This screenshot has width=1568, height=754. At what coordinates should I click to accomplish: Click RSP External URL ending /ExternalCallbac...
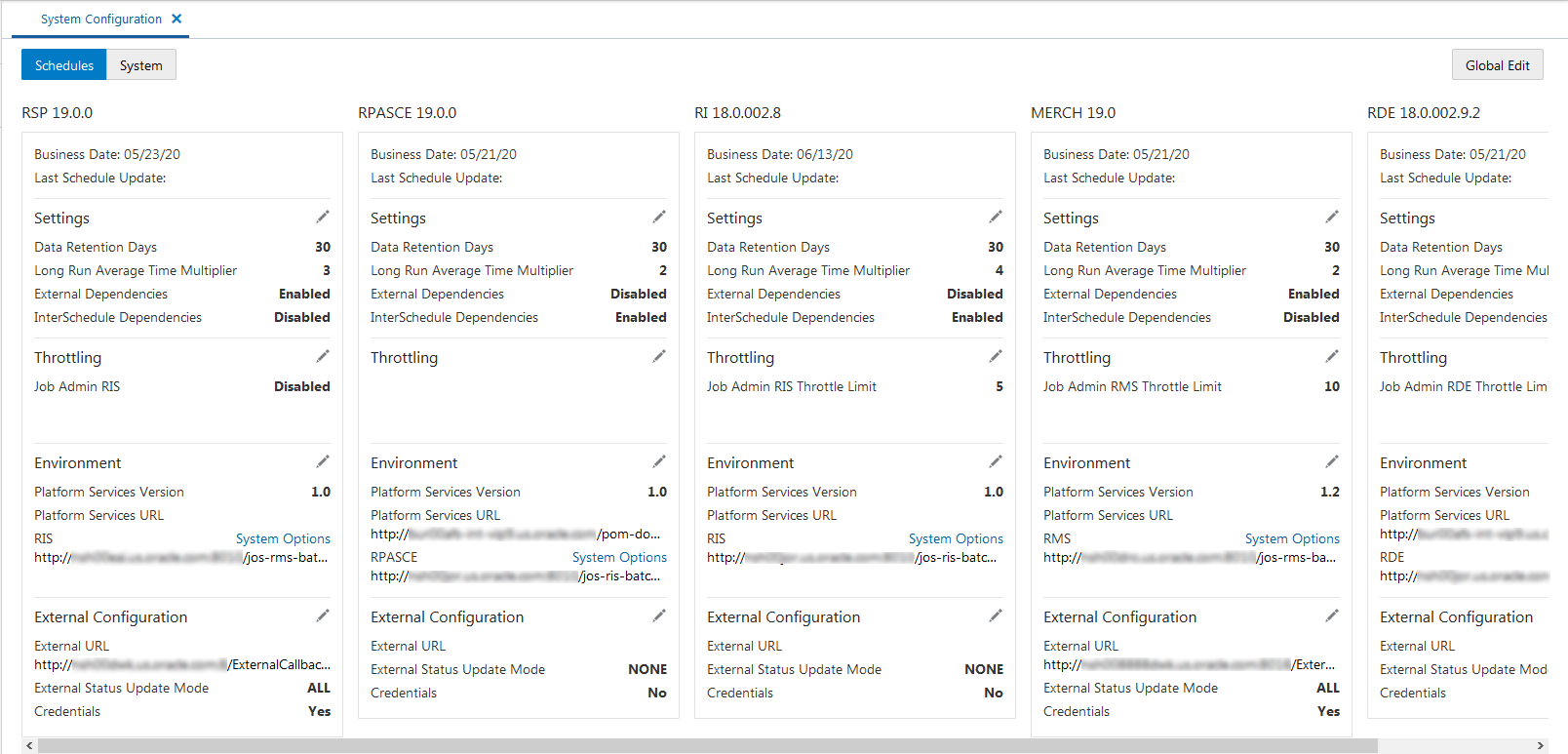[182, 664]
